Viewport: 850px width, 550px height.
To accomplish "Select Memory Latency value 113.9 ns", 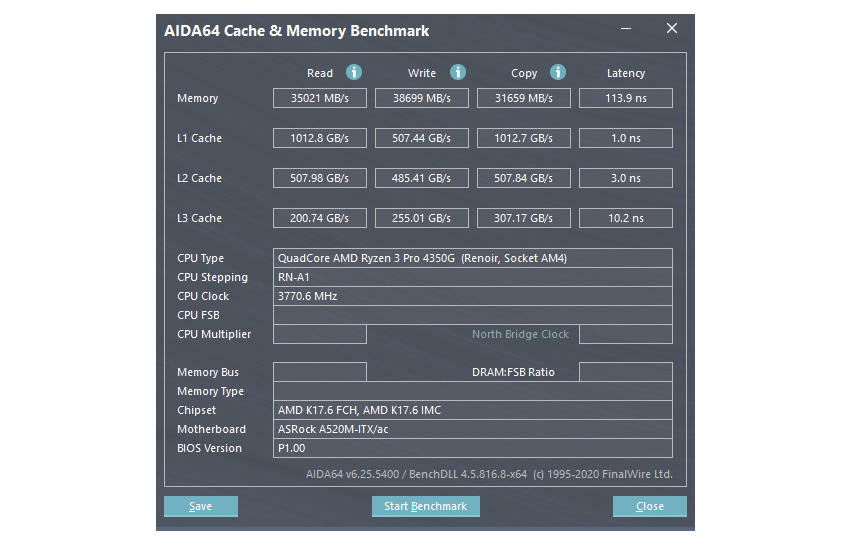I will tap(626, 98).
